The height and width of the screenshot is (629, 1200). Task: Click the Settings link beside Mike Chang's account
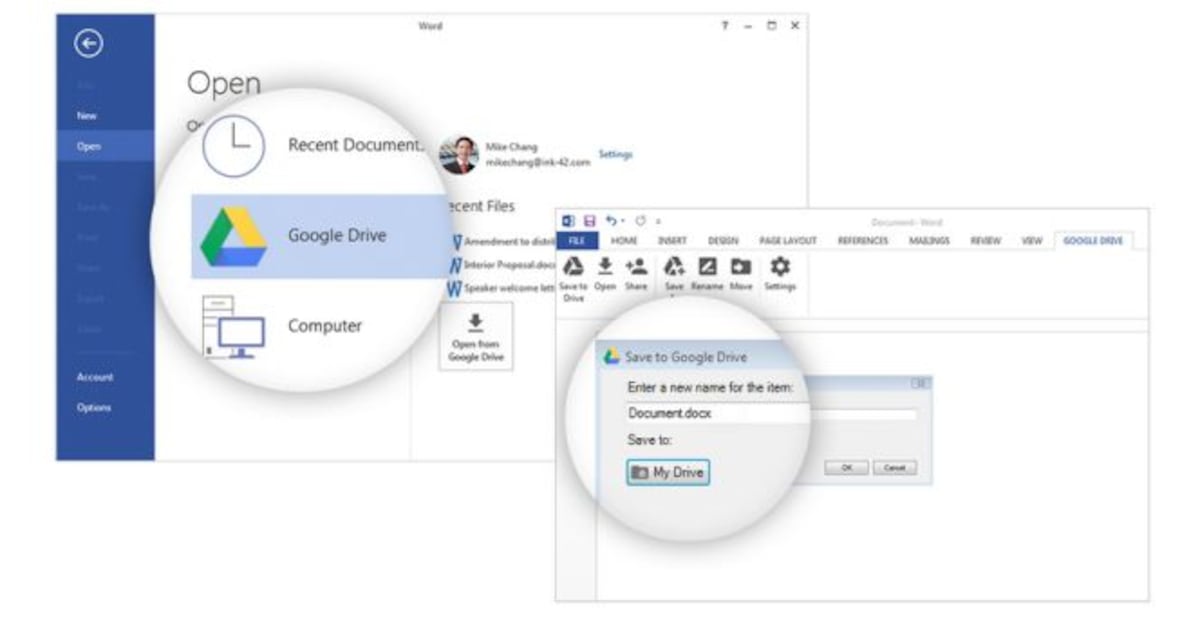pyautogui.click(x=615, y=154)
